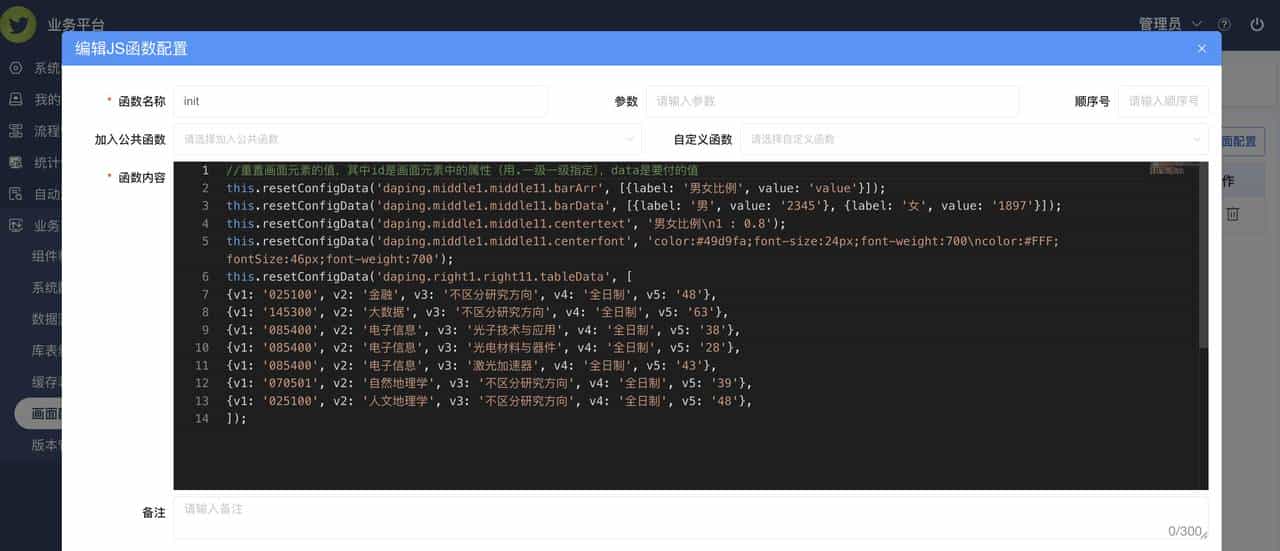
Task: Focus the 参数 input field
Action: 832,101
